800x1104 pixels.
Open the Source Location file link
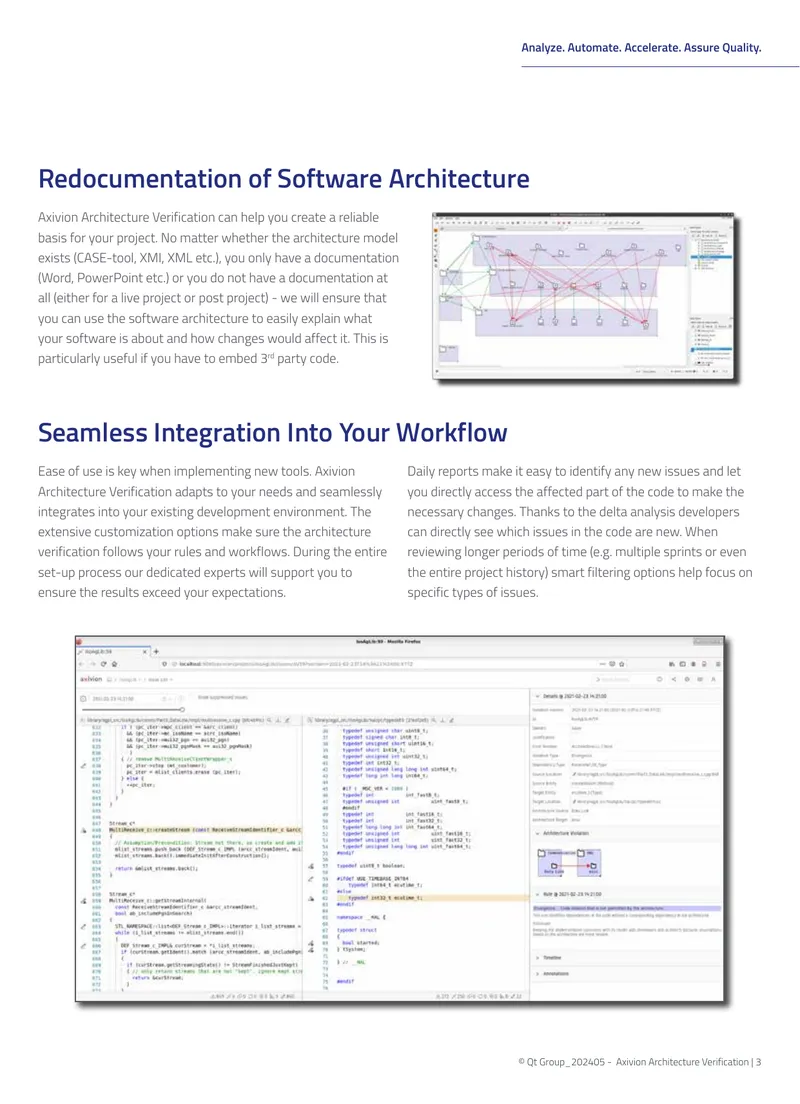[646, 774]
